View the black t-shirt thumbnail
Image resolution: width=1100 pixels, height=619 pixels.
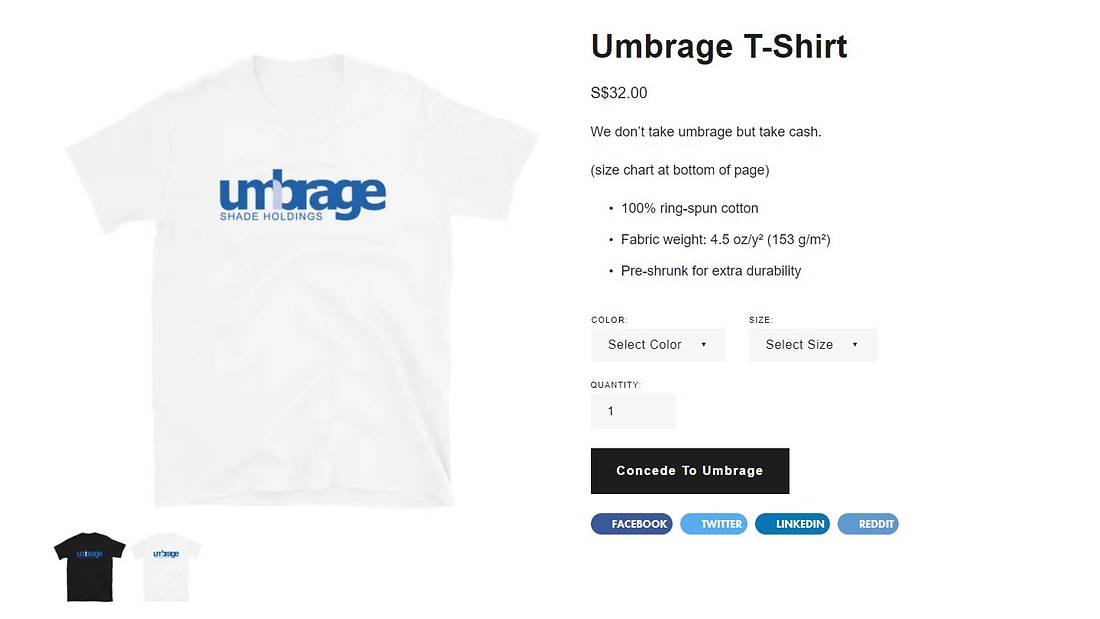(x=90, y=567)
